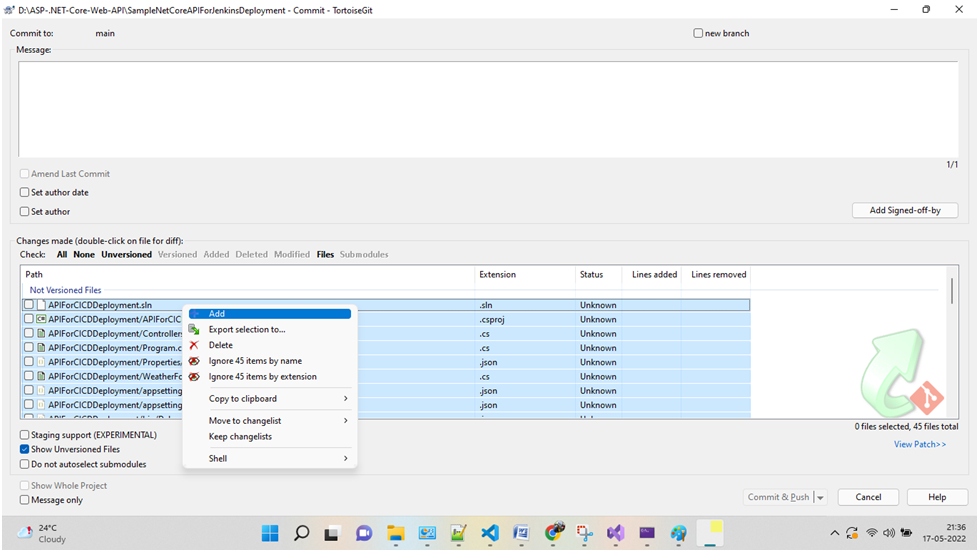Screen dimensions: 979x552
Task: Click the Cancel button
Action: click(x=868, y=497)
